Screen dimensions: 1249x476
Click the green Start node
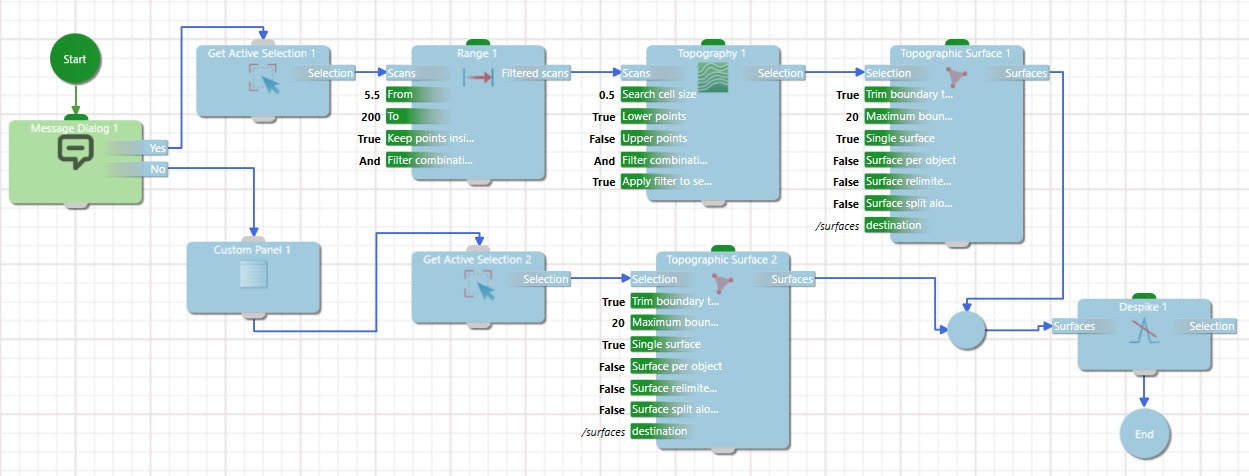pos(75,59)
